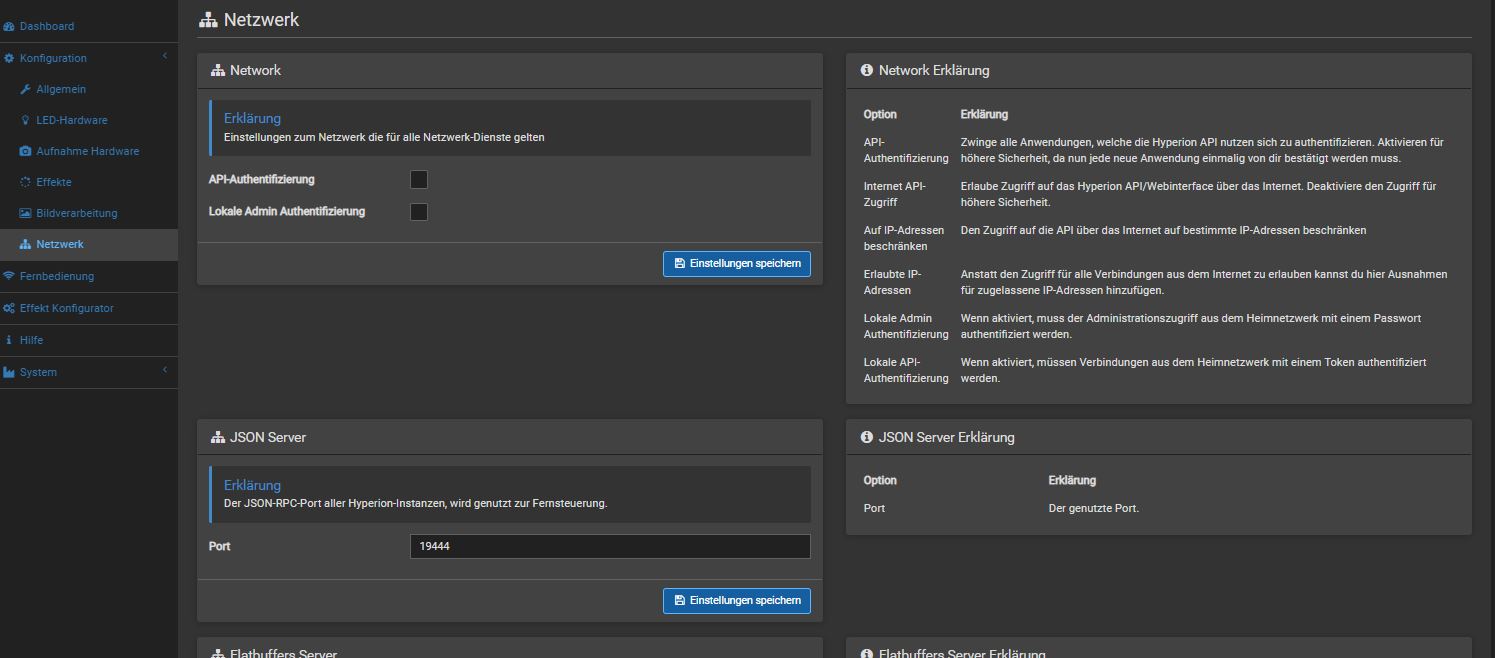Click 'Erlaubte IP-Adressen' option text
Screen dimensions: 1495x658
pos(893,282)
